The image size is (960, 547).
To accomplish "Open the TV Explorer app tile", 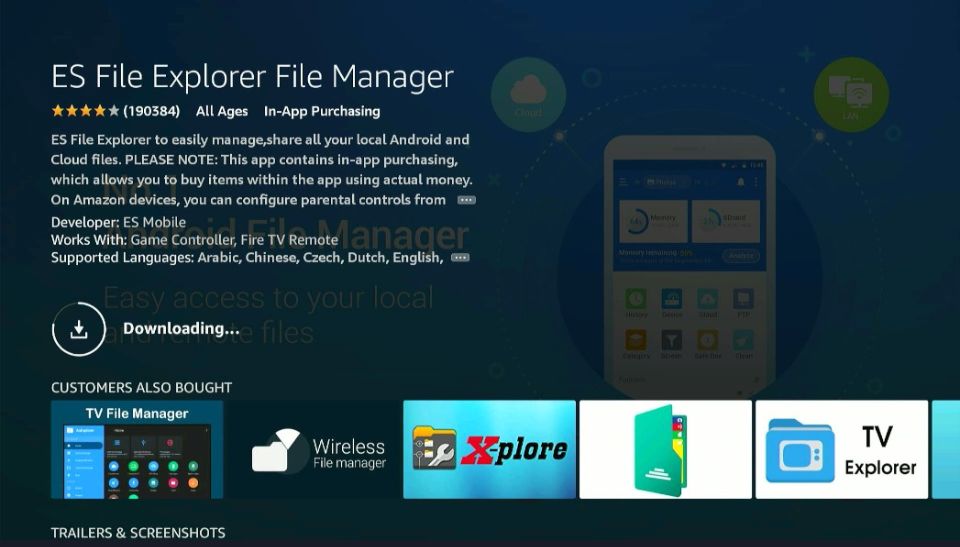I will coord(842,450).
